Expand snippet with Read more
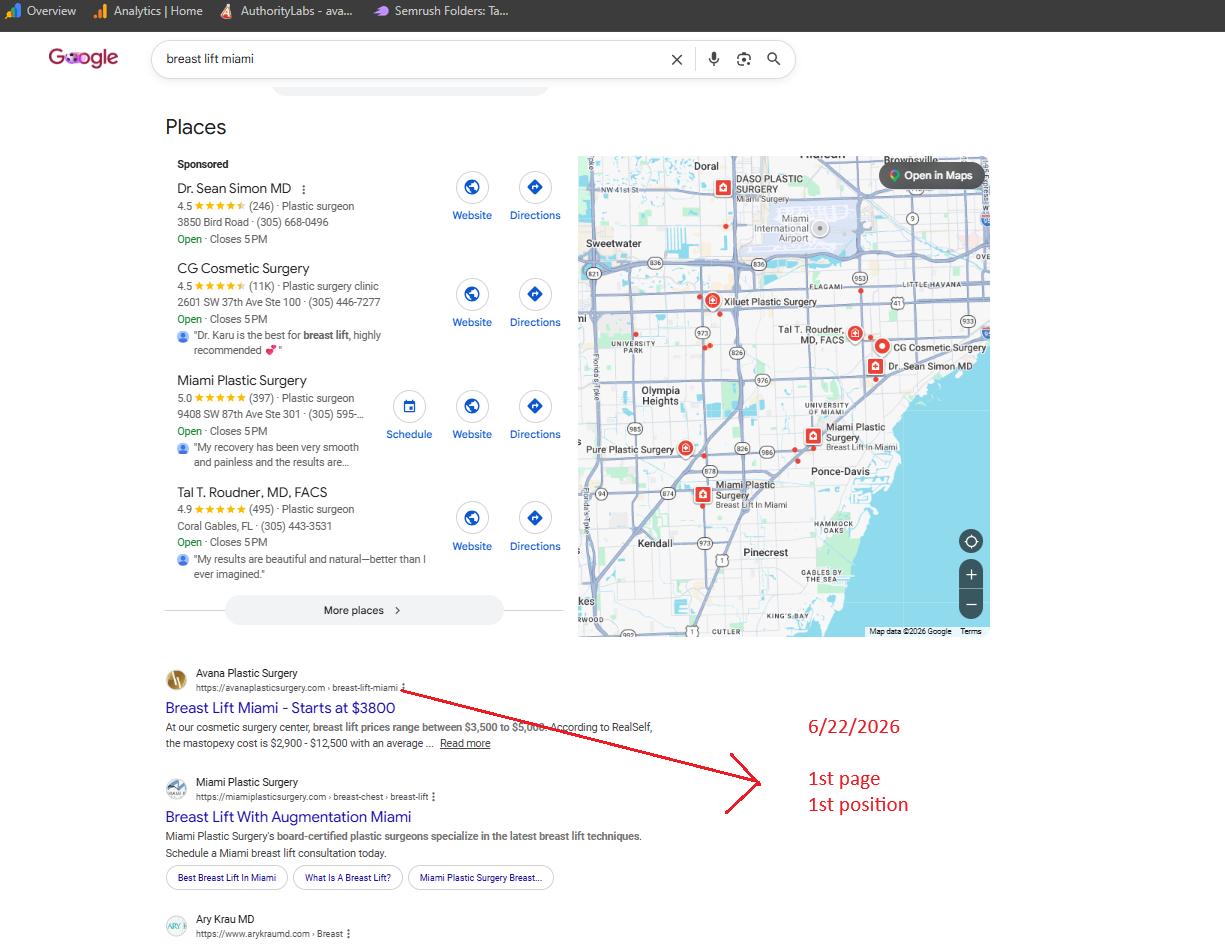Viewport: 1225px width, 948px height. click(465, 743)
